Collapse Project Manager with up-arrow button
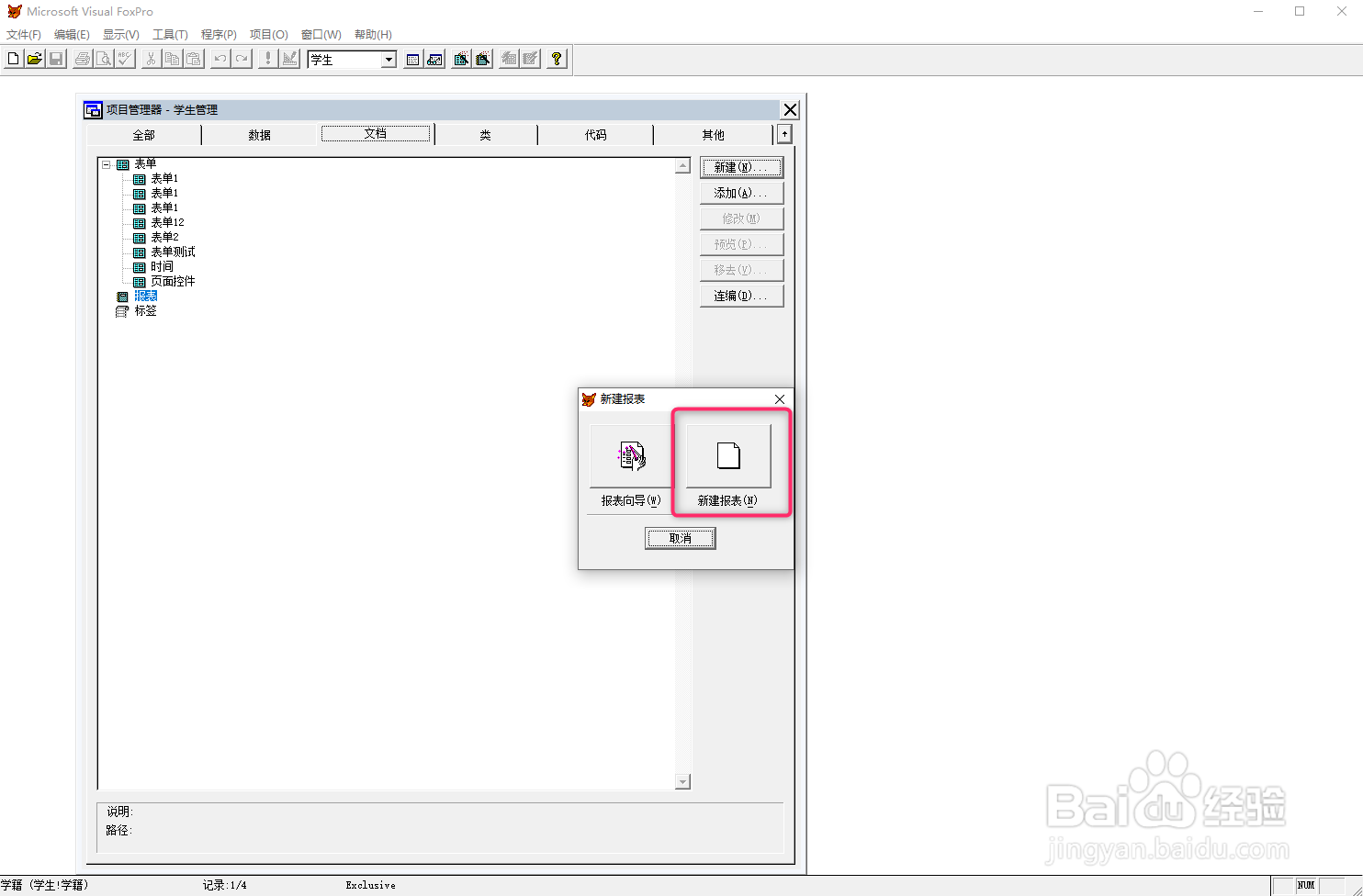Image resolution: width=1363 pixels, height=896 pixels. [783, 134]
